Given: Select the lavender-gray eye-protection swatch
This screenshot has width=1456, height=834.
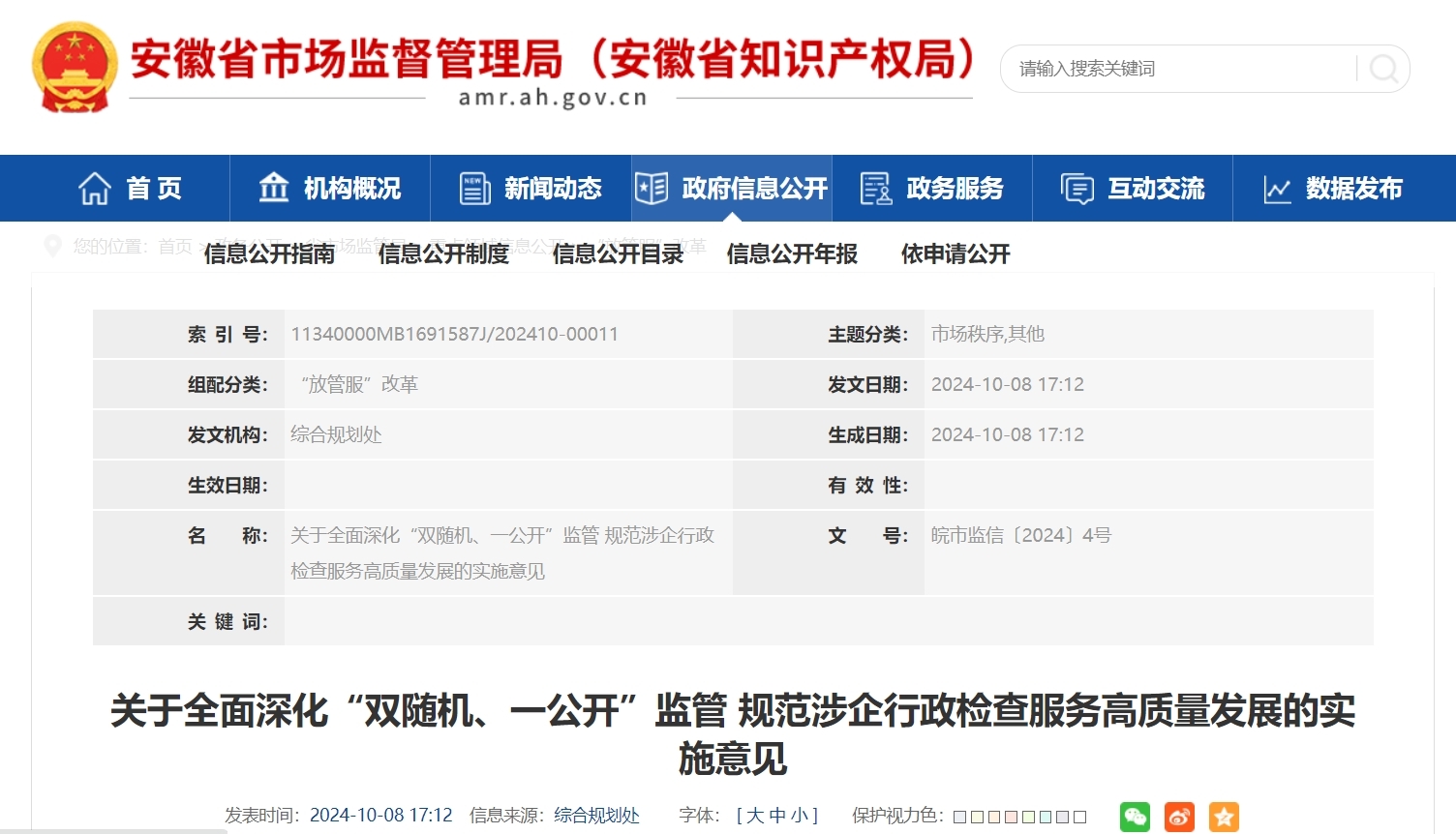Looking at the screenshot, I should point(1063,817).
